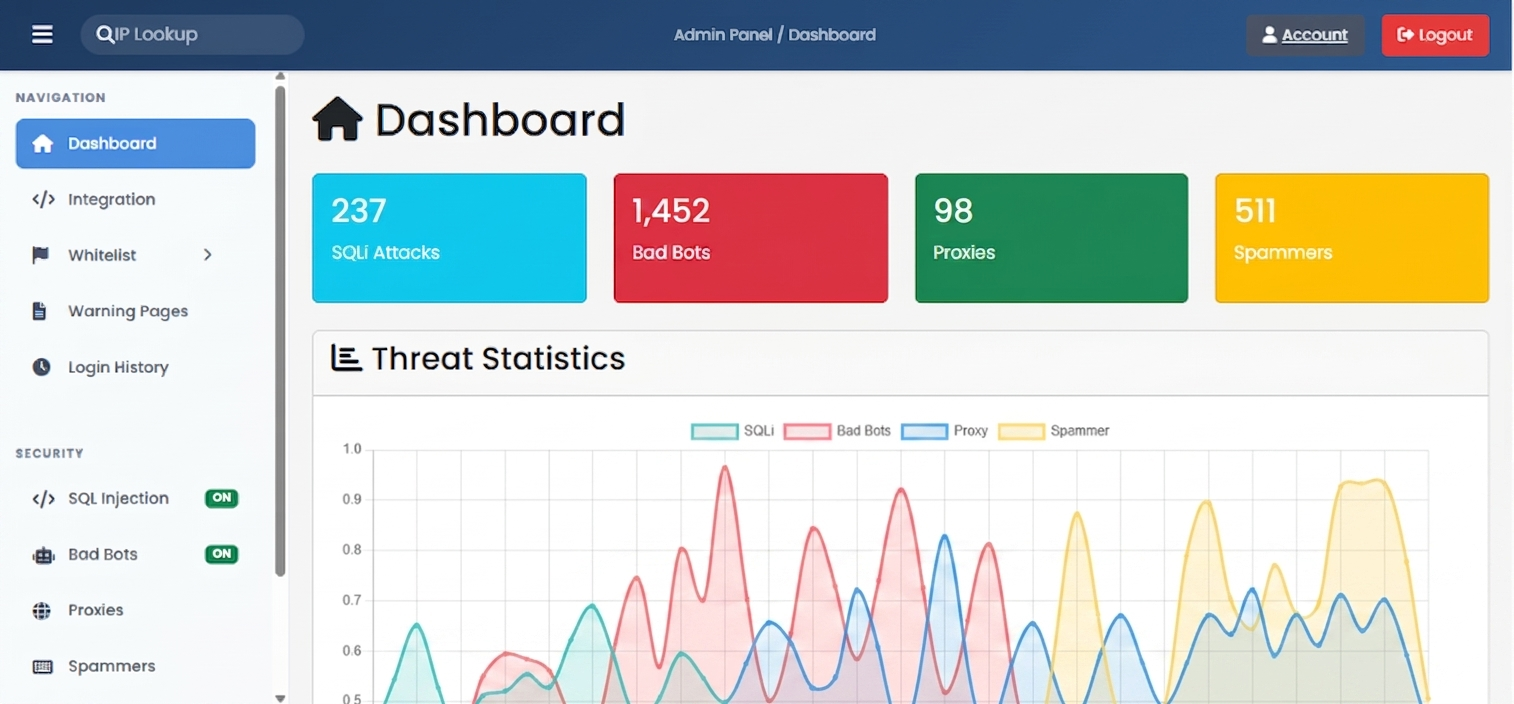Click the Whitelist flag icon
Image resolution: width=1514 pixels, height=704 pixels.
pos(41,255)
